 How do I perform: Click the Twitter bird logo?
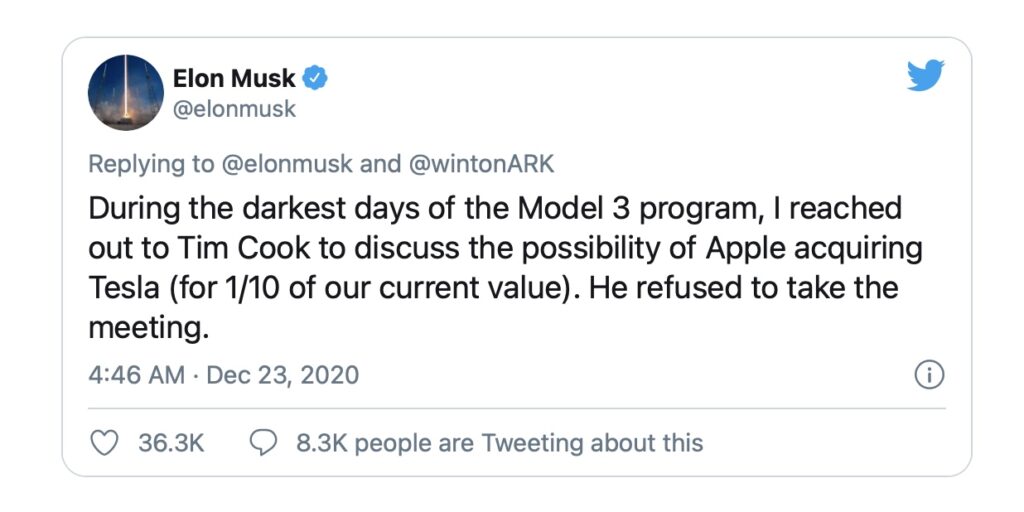pos(926,75)
